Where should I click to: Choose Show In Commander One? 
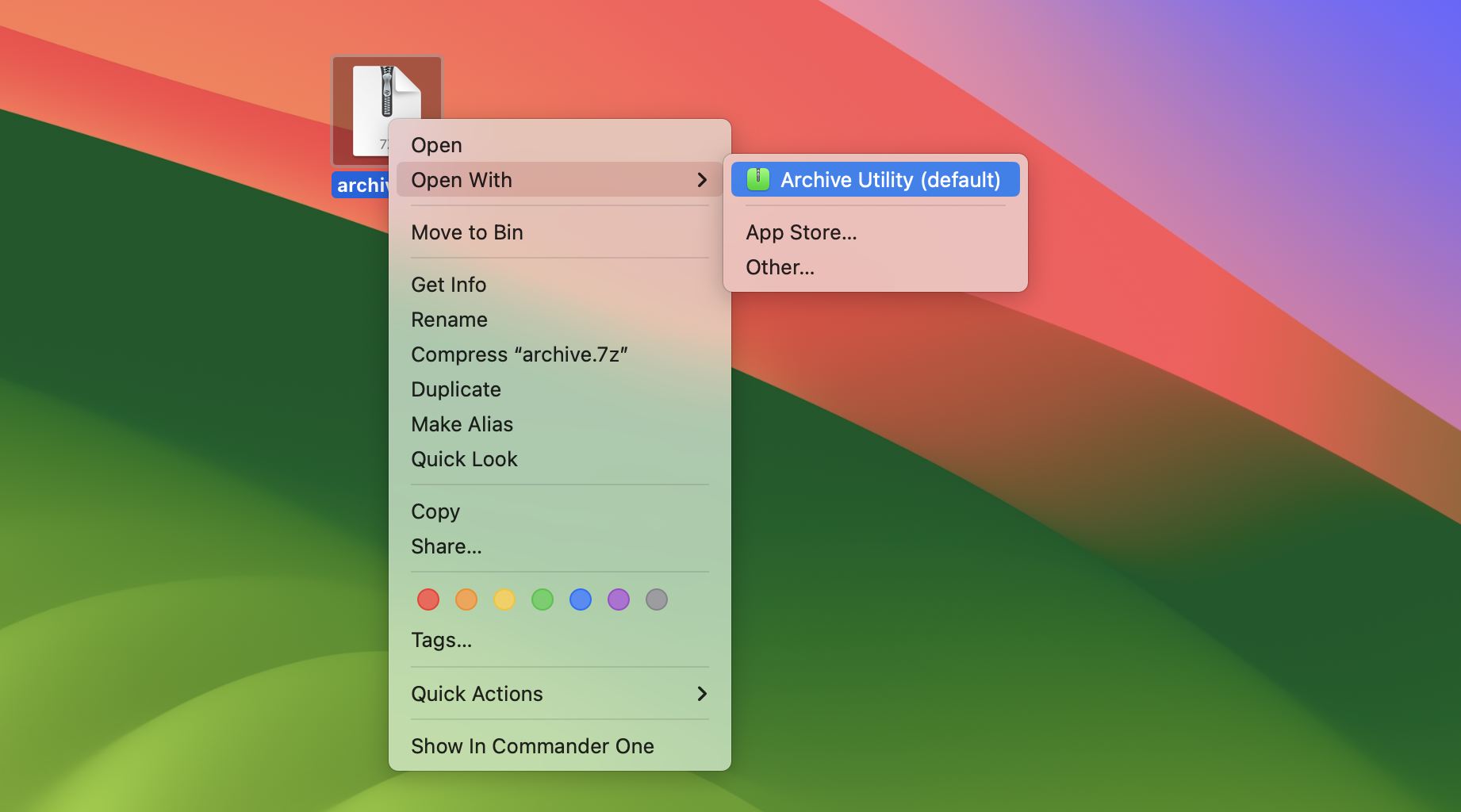[x=559, y=746]
